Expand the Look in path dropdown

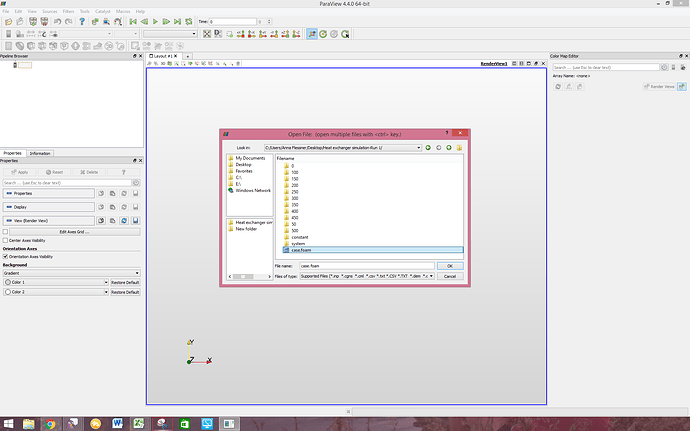pyautogui.click(x=417, y=147)
